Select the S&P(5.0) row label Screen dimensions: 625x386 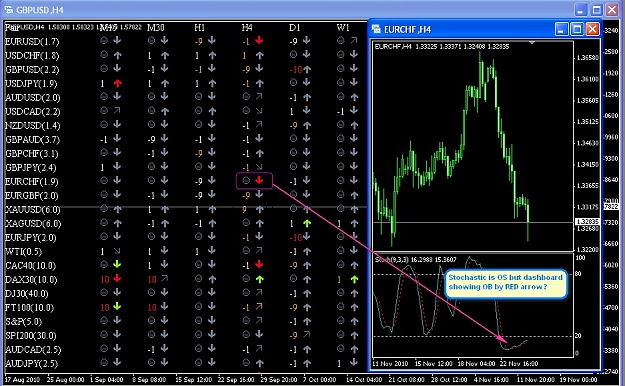[x=23, y=322]
